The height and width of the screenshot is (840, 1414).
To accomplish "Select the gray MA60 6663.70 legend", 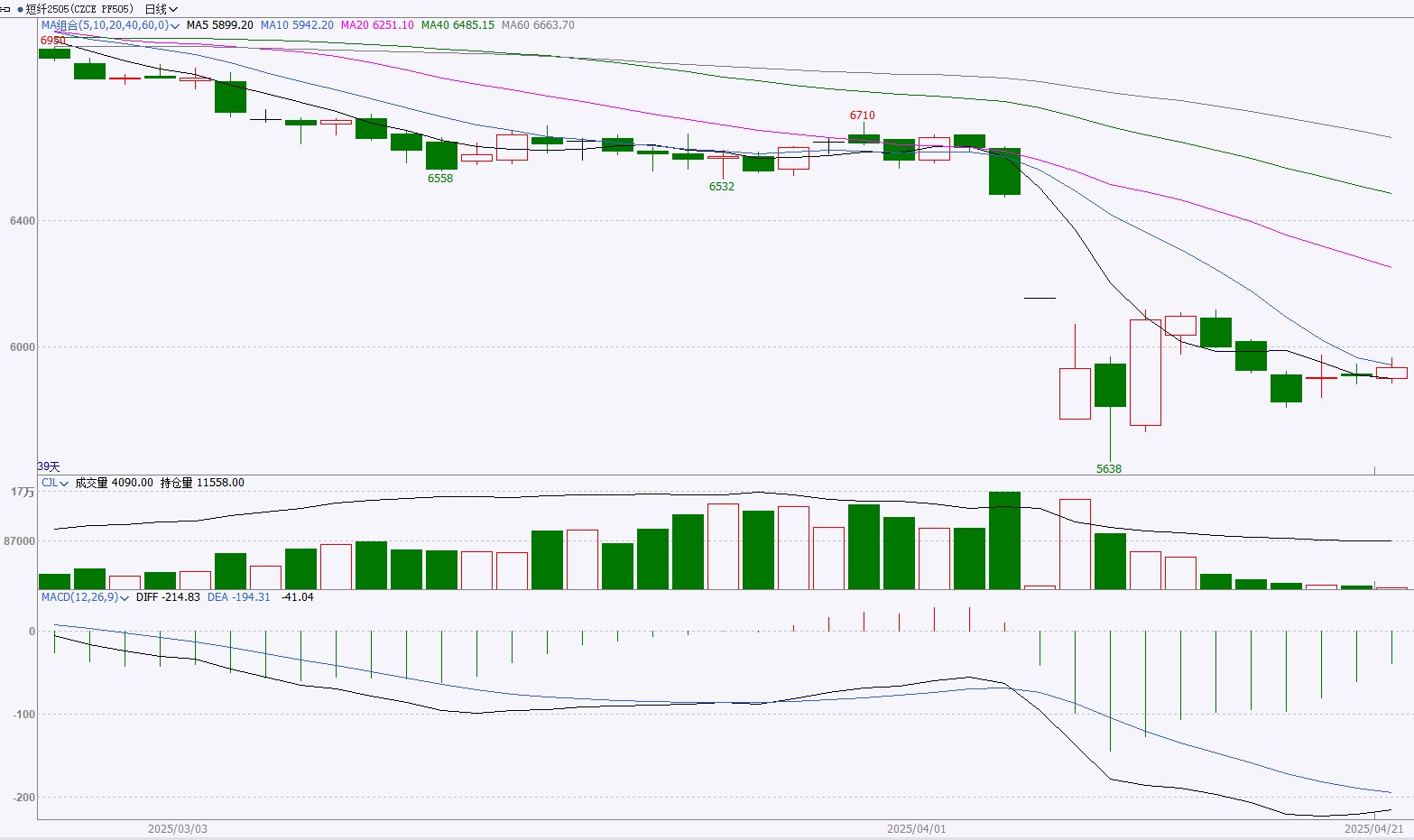I will click(x=538, y=25).
